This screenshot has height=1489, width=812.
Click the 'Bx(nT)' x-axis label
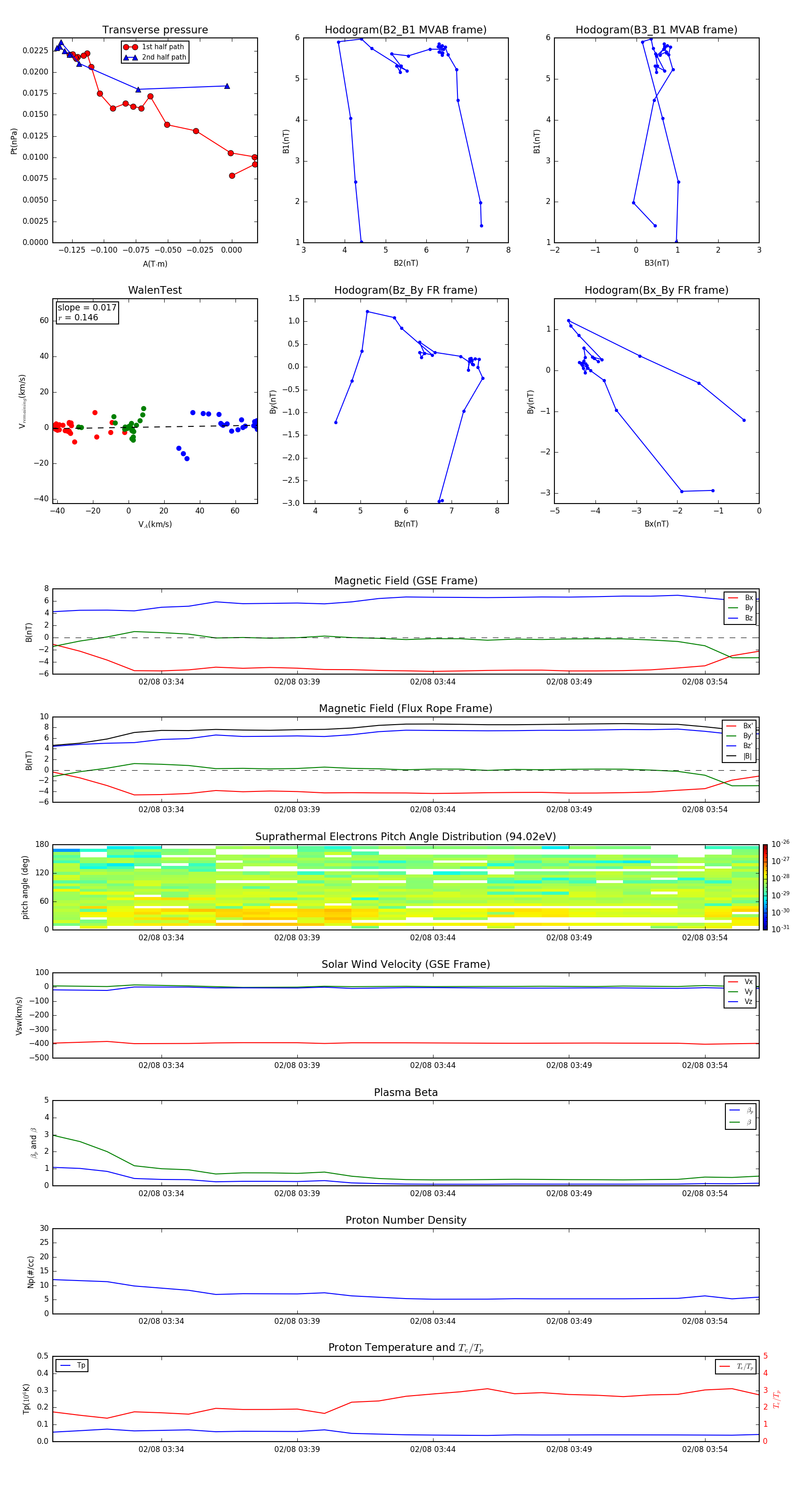tap(656, 524)
